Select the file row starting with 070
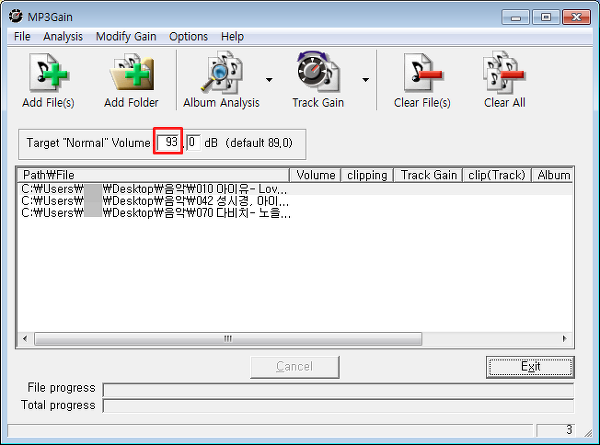This screenshot has width=600, height=445. [x=295, y=213]
